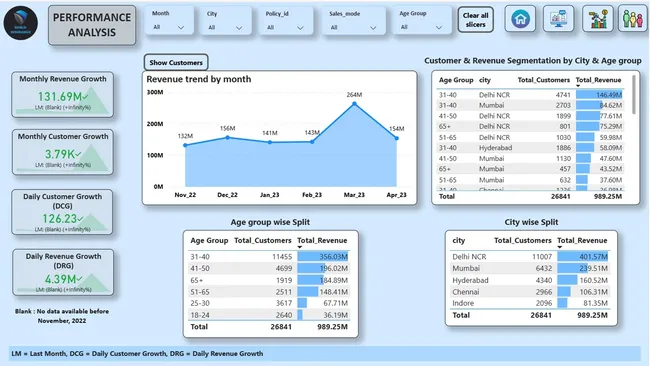Sort by city header in City wise table
This screenshot has width=650, height=366.
[x=458, y=240]
